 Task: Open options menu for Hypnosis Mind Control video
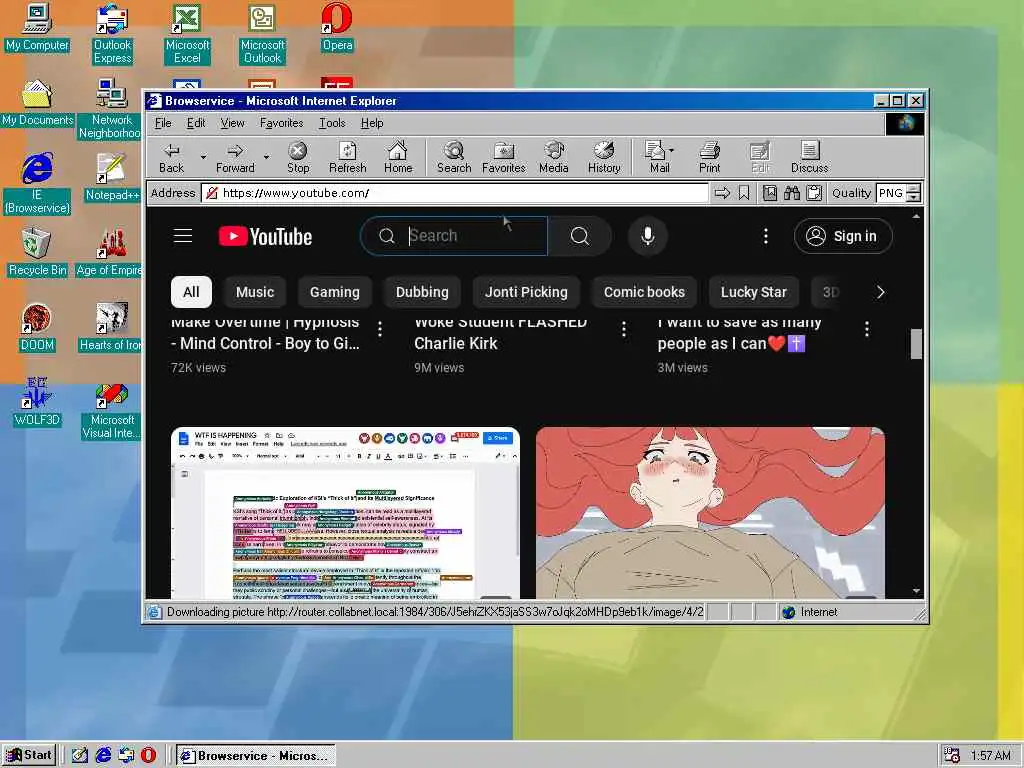[x=379, y=329]
